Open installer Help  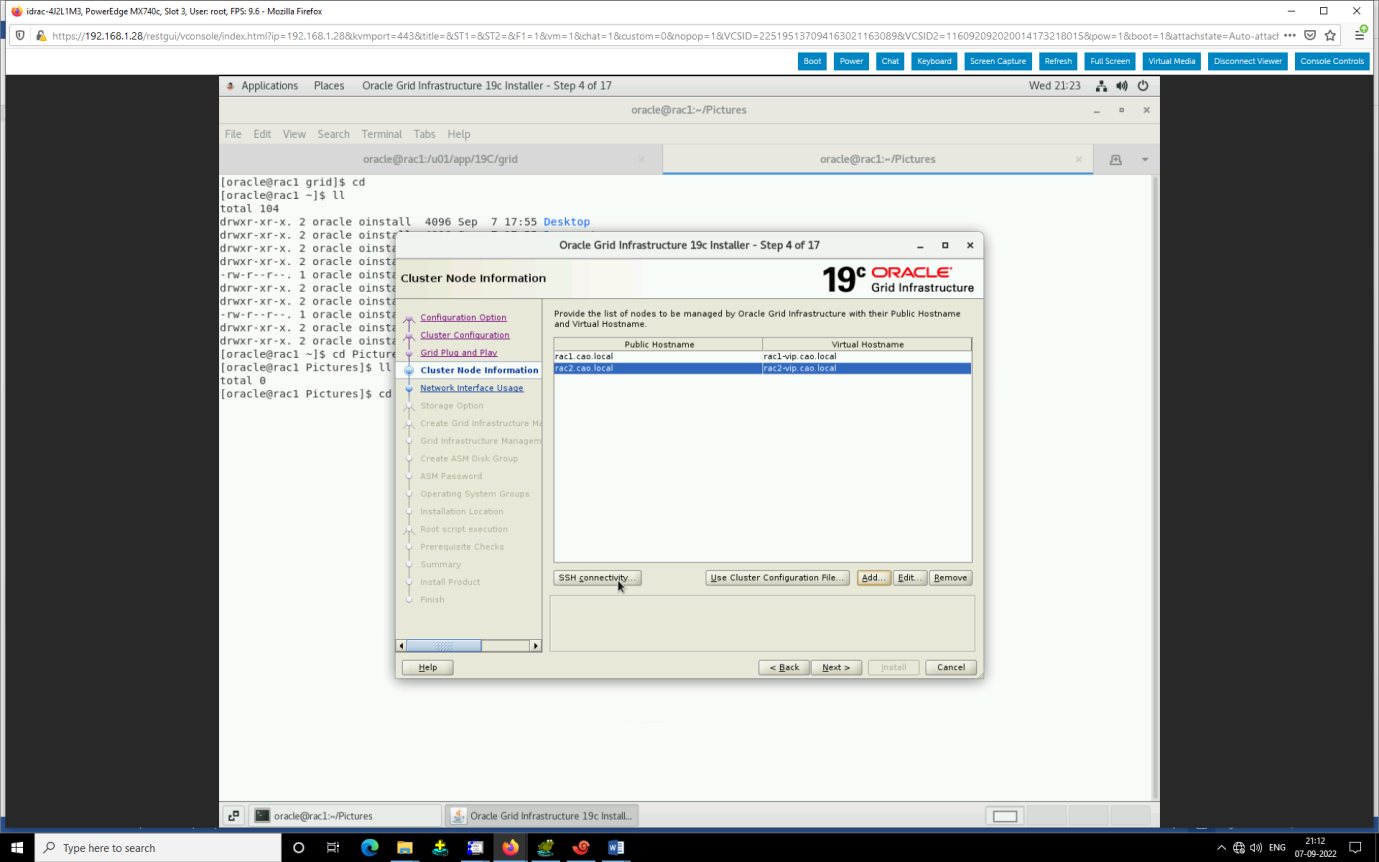coord(427,667)
